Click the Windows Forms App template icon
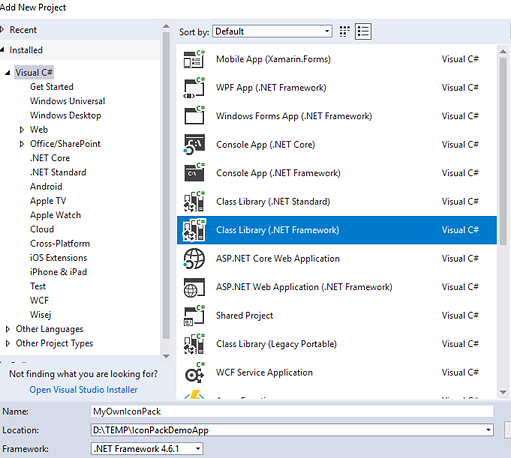Image resolution: width=511 pixels, height=458 pixels. [x=194, y=116]
